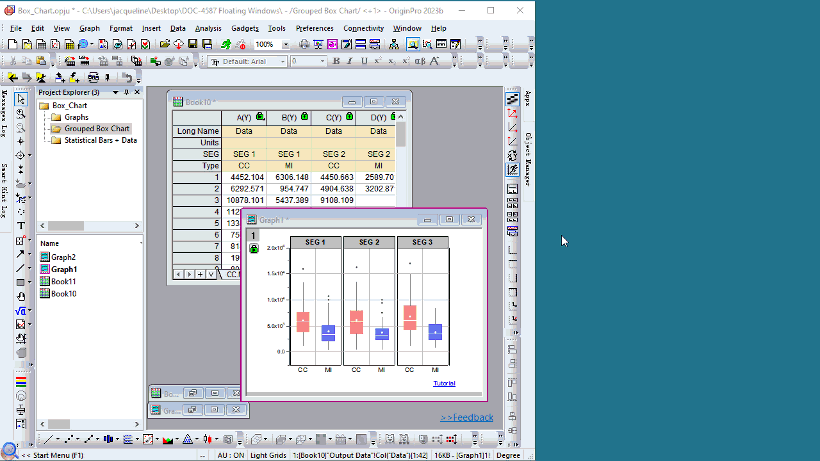The image size is (820, 461).
Task: Select the Text tool in left toolbar
Action: [x=20, y=226]
